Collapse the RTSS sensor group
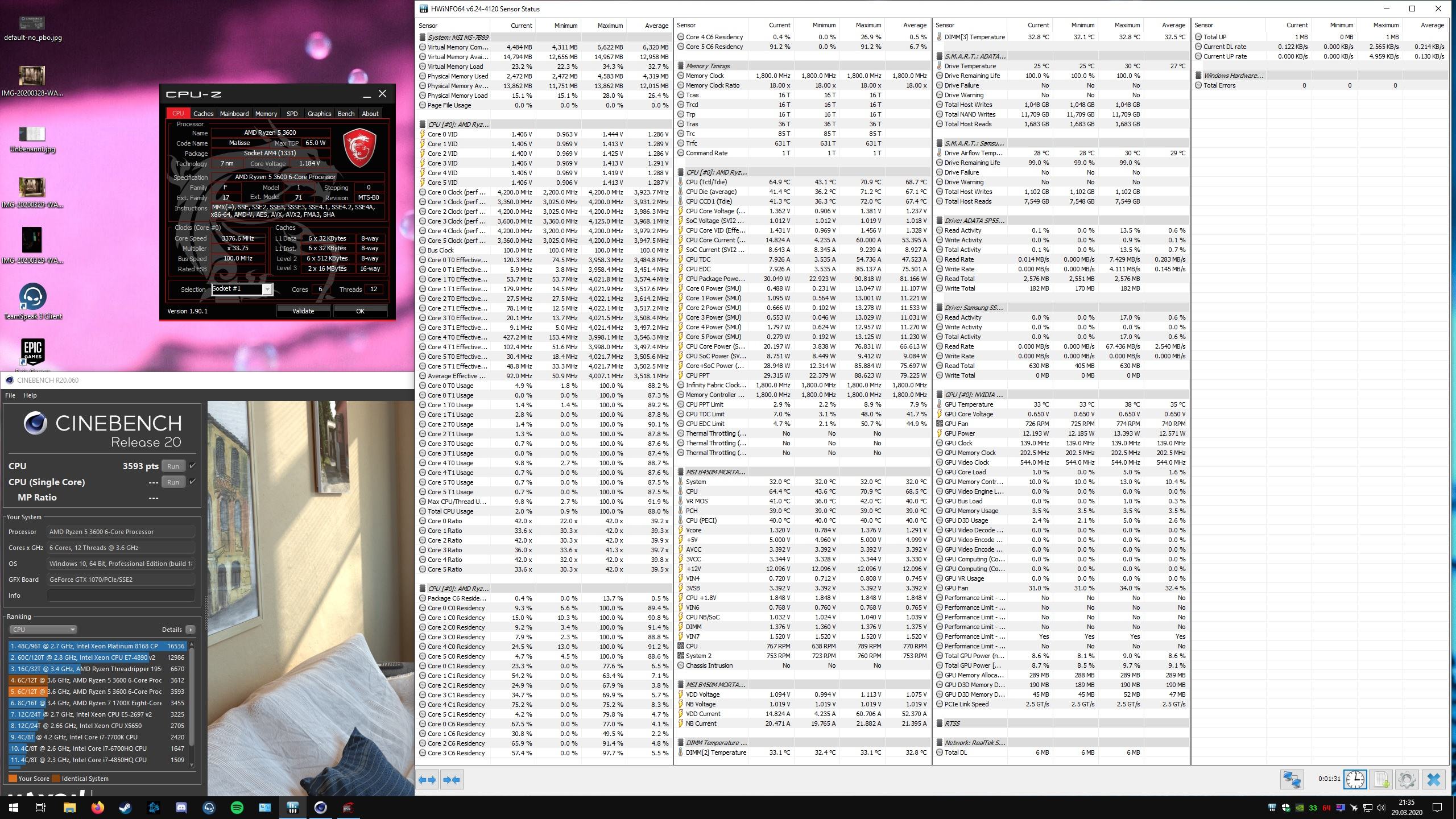This screenshot has width=1456, height=819. tap(940, 723)
